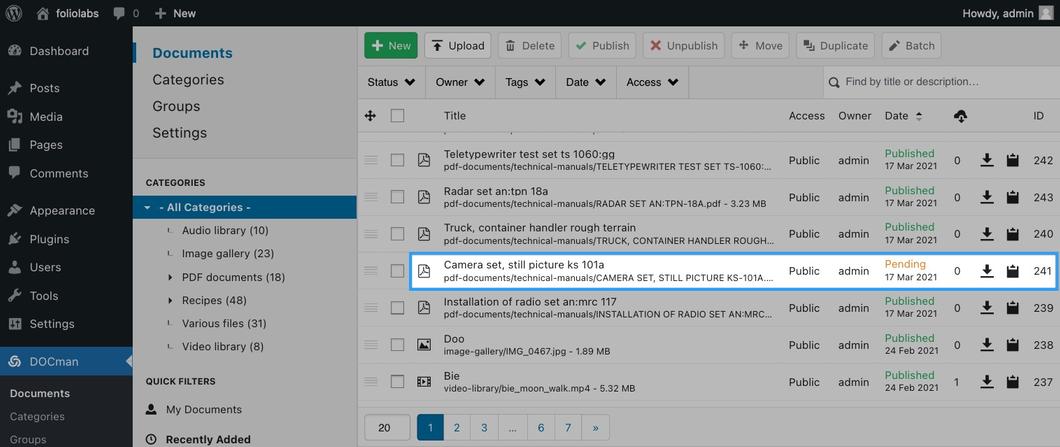
Task: Open the New menu in admin bar
Action: 175,13
